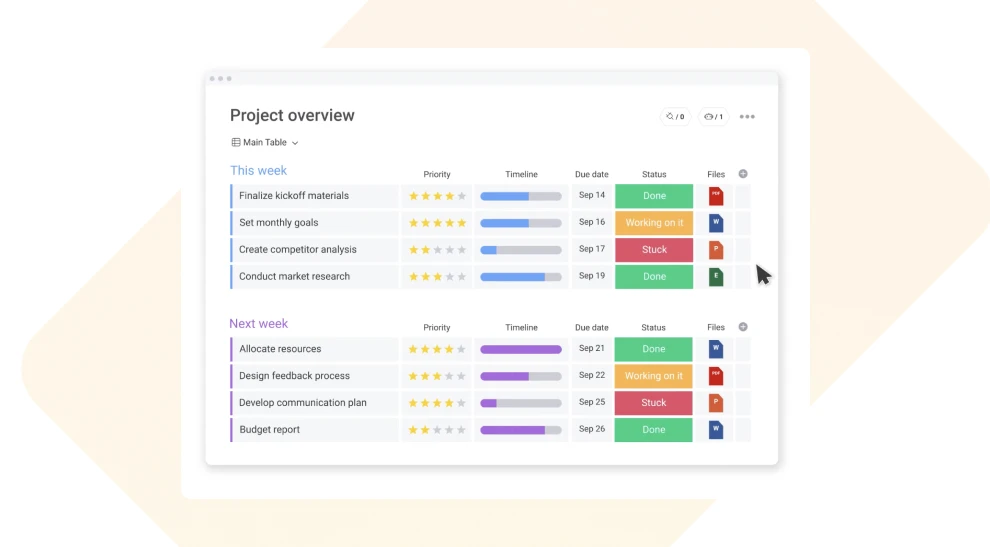Change Done status of Budget report
Viewport: 990px width, 547px height.
(653, 430)
